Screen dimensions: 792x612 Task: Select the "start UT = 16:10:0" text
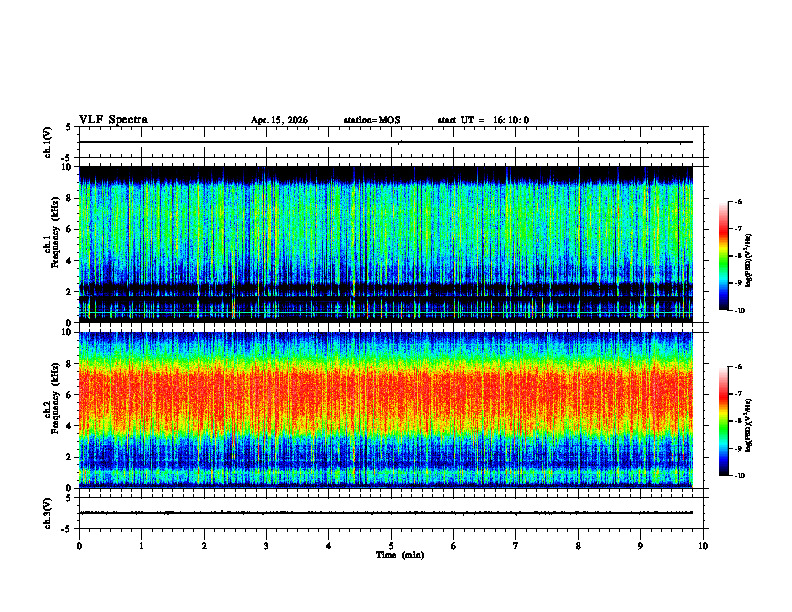(483, 120)
